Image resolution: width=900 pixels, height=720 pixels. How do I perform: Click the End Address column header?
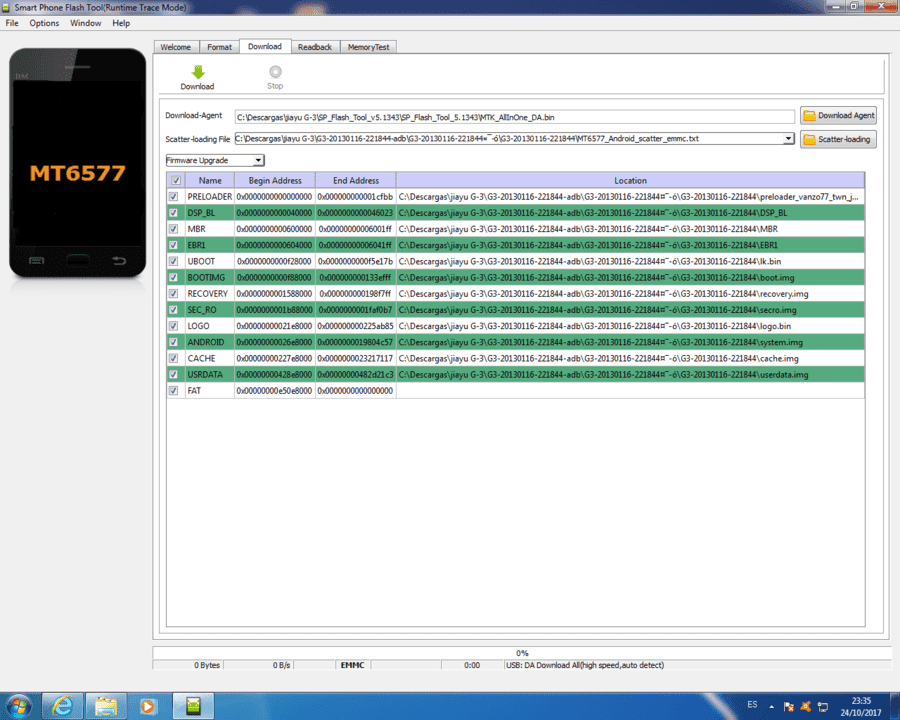click(356, 180)
